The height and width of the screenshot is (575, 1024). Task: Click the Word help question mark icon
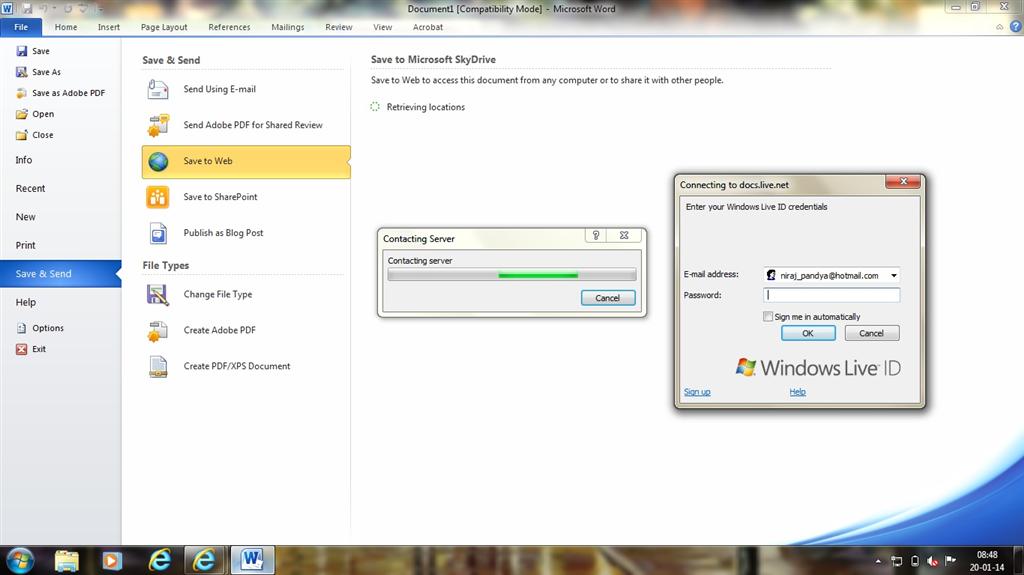pyautogui.click(x=1016, y=27)
